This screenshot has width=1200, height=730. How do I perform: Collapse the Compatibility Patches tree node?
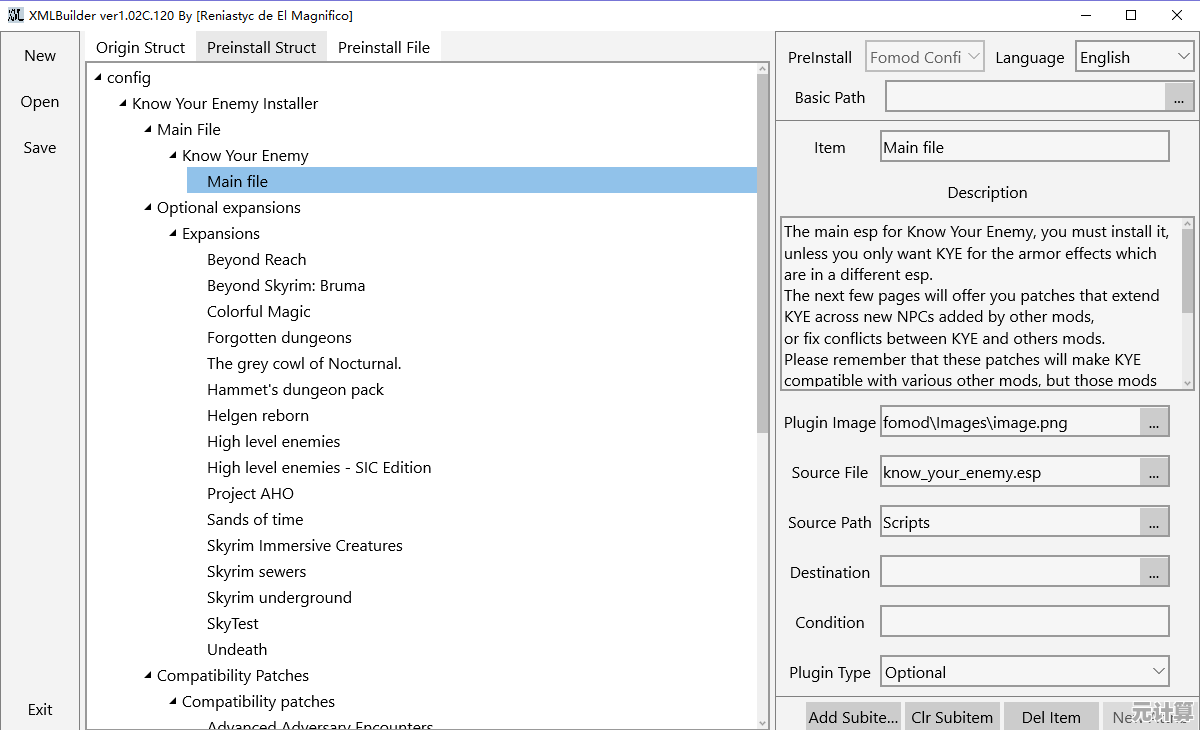tap(148, 676)
